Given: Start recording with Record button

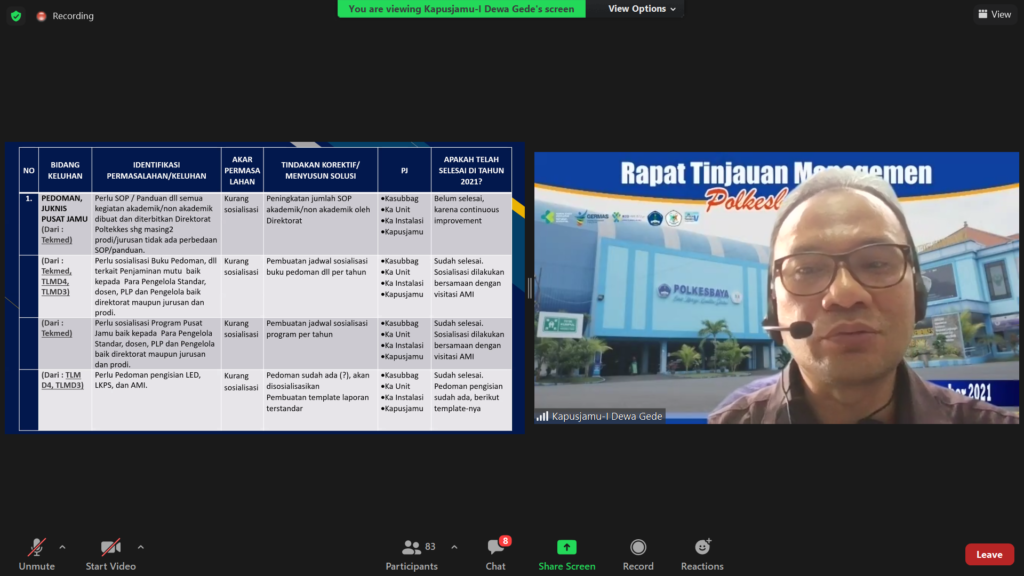Looking at the screenshot, I should (638, 554).
